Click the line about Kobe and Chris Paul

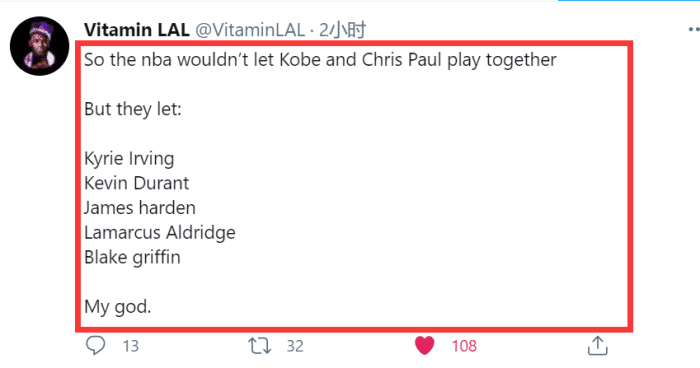point(320,60)
